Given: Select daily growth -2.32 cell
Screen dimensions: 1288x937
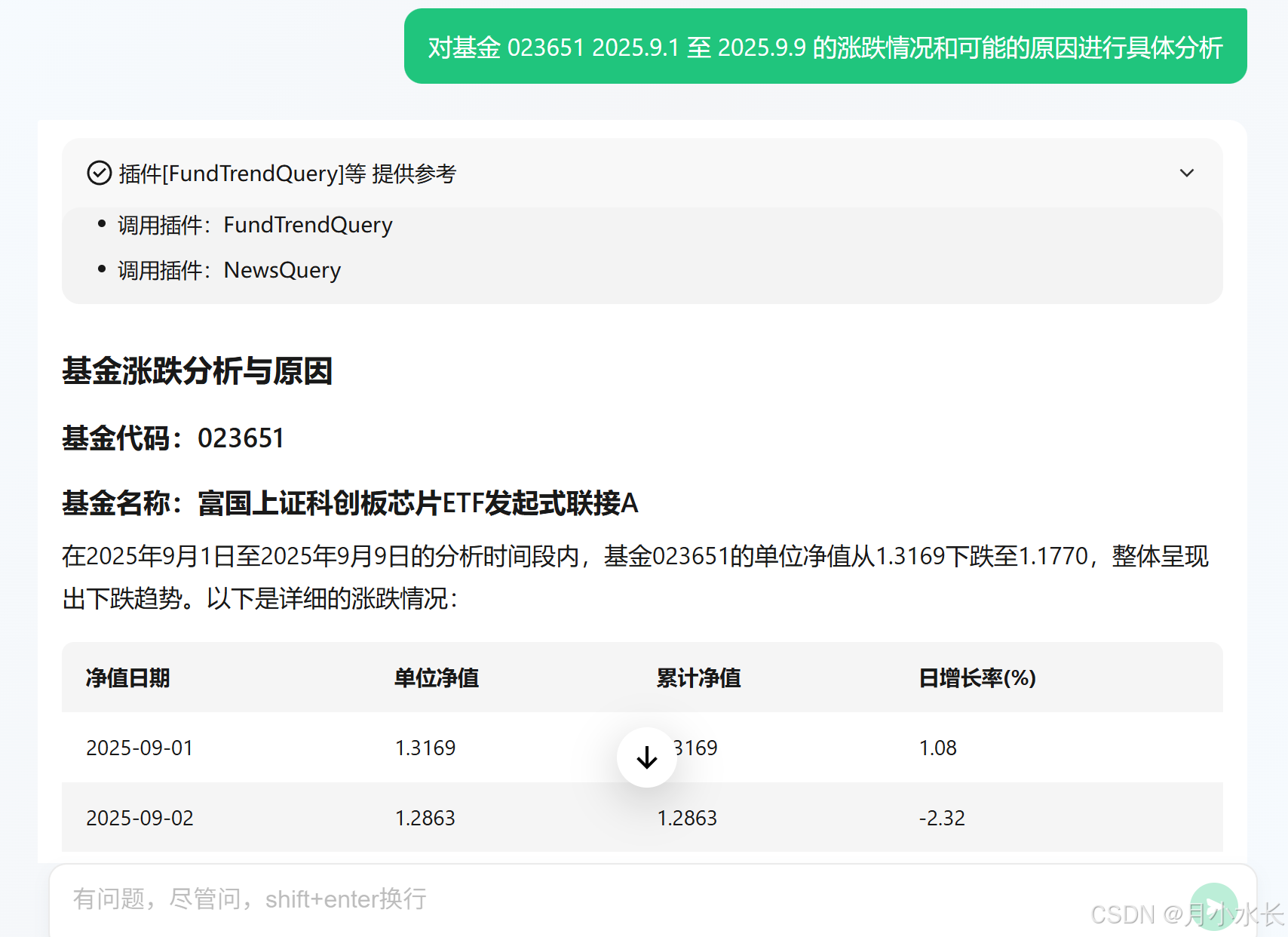Looking at the screenshot, I should pos(942,818).
